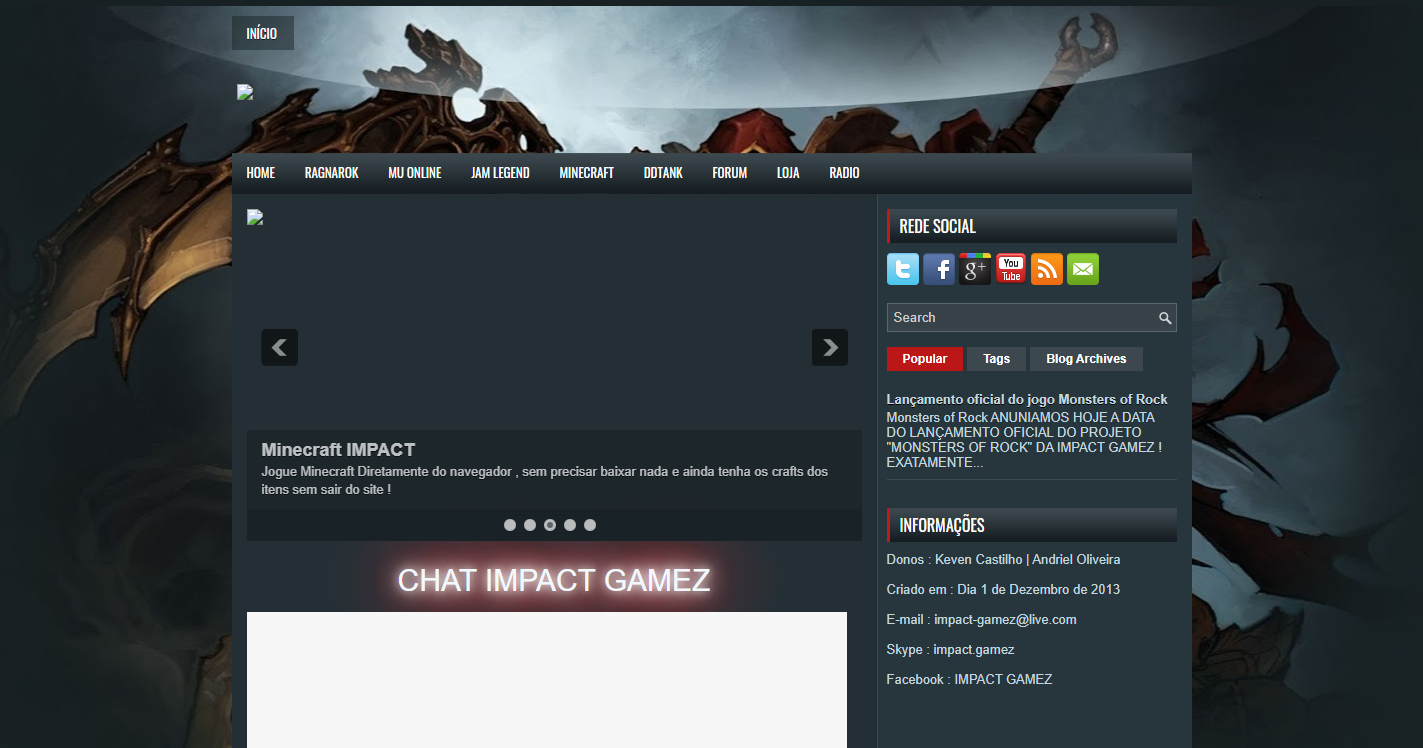The height and width of the screenshot is (748, 1423).
Task: Advance the slider with the right arrow
Action: (x=829, y=347)
